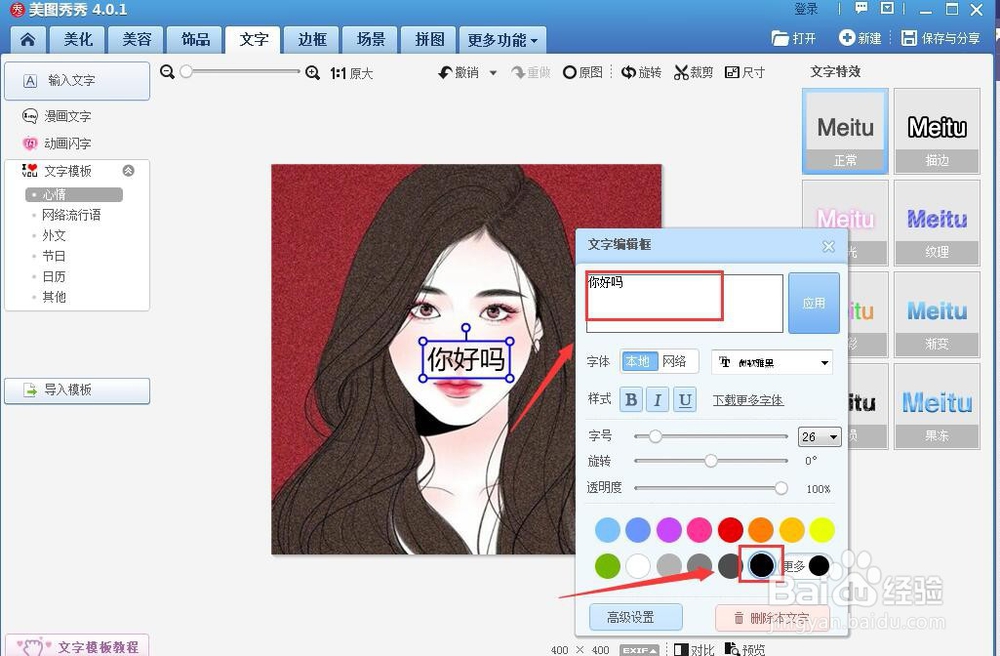Open 文字模板教程 tutorial
The image size is (1000, 656).
(77, 646)
